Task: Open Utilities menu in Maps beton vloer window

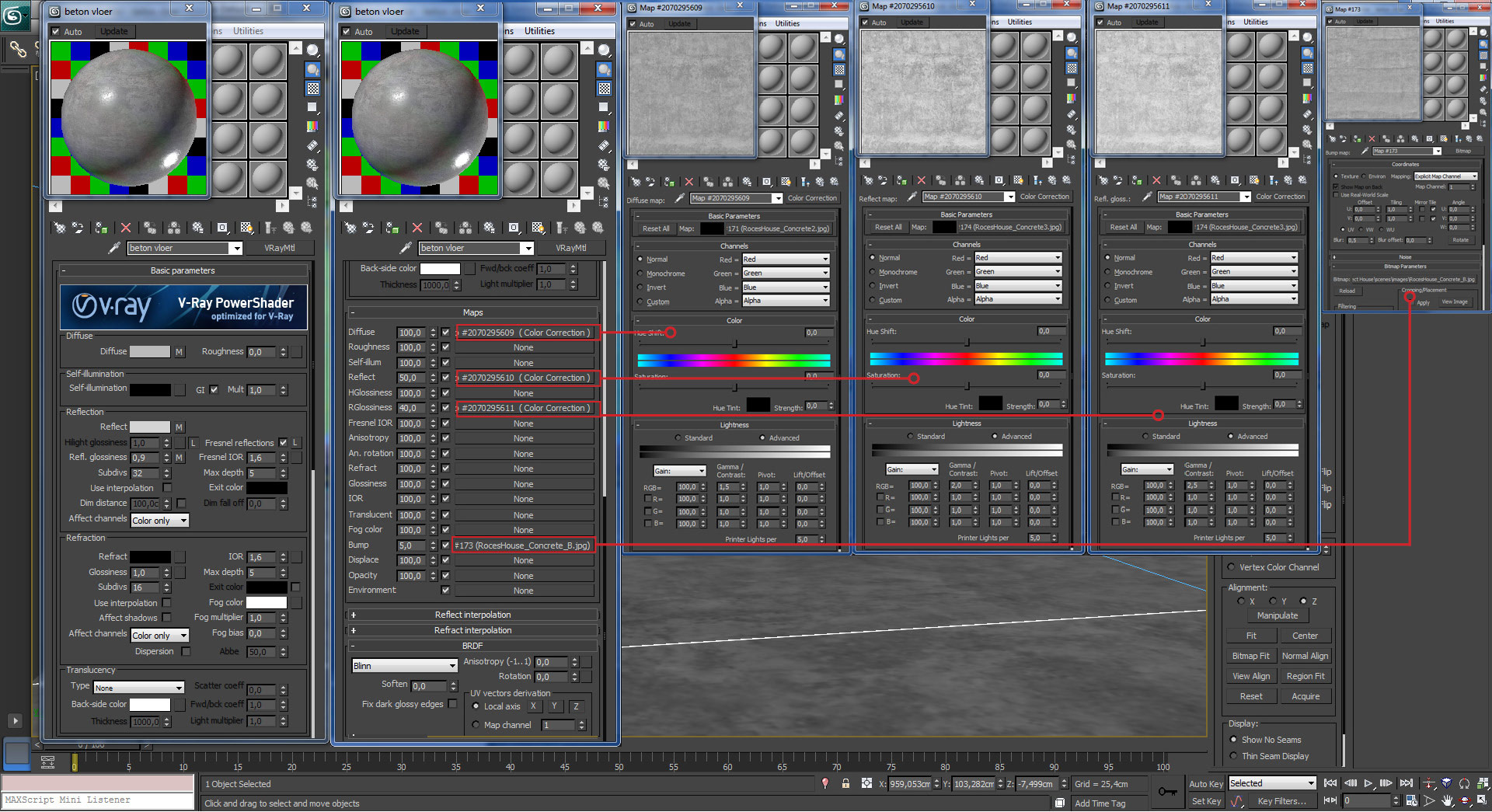Action: tap(539, 31)
